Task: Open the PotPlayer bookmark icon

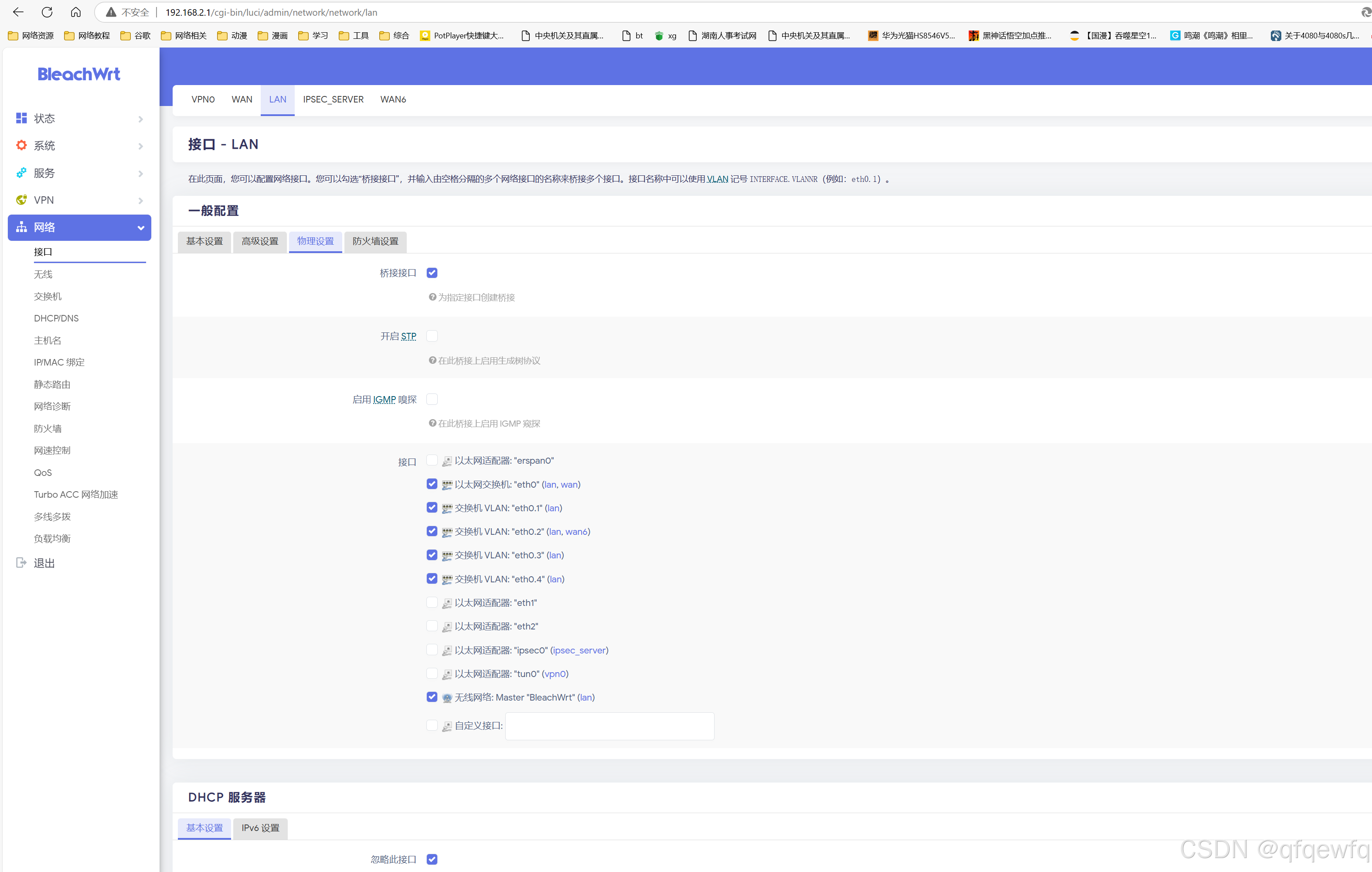Action: pyautogui.click(x=425, y=36)
